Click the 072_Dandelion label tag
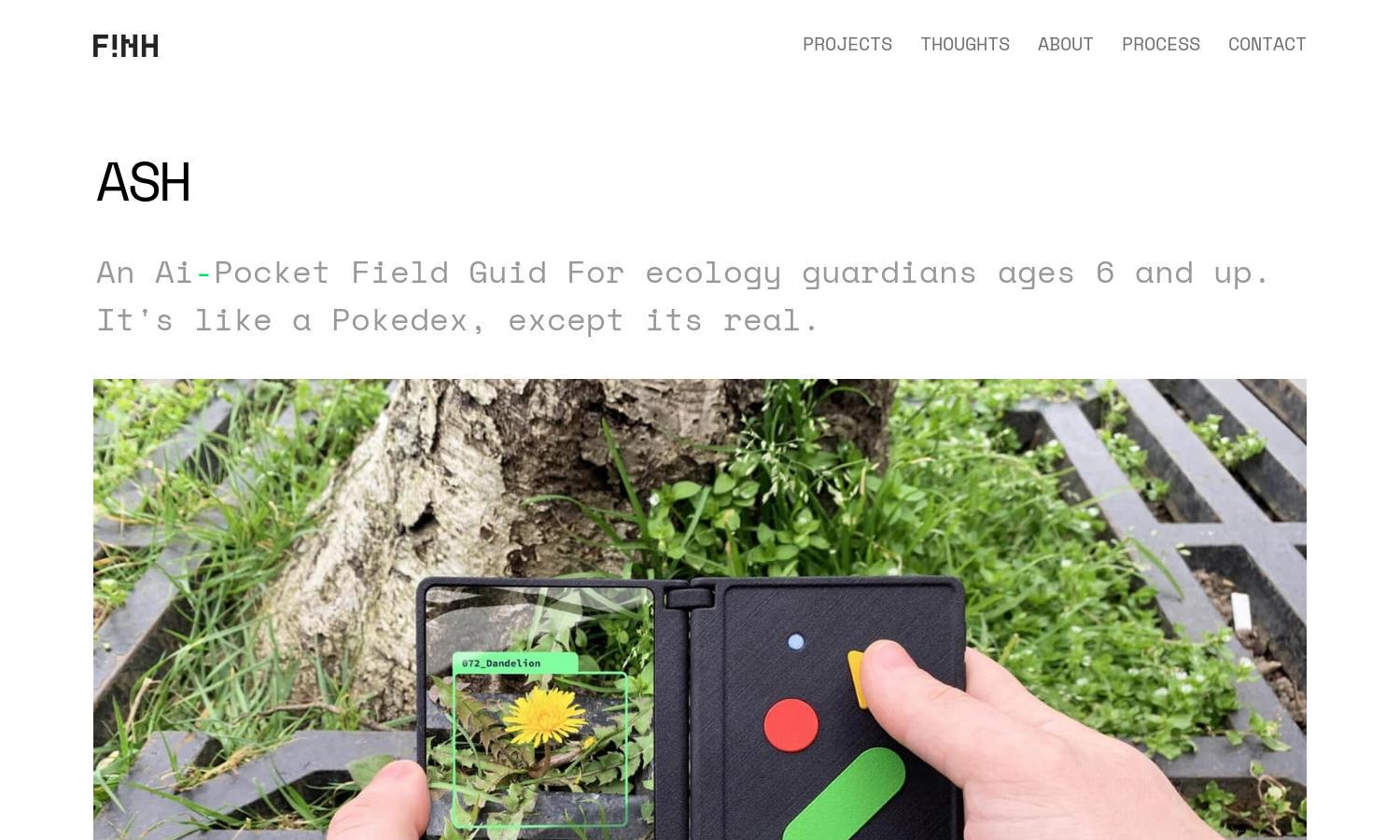1400x840 pixels. click(514, 664)
